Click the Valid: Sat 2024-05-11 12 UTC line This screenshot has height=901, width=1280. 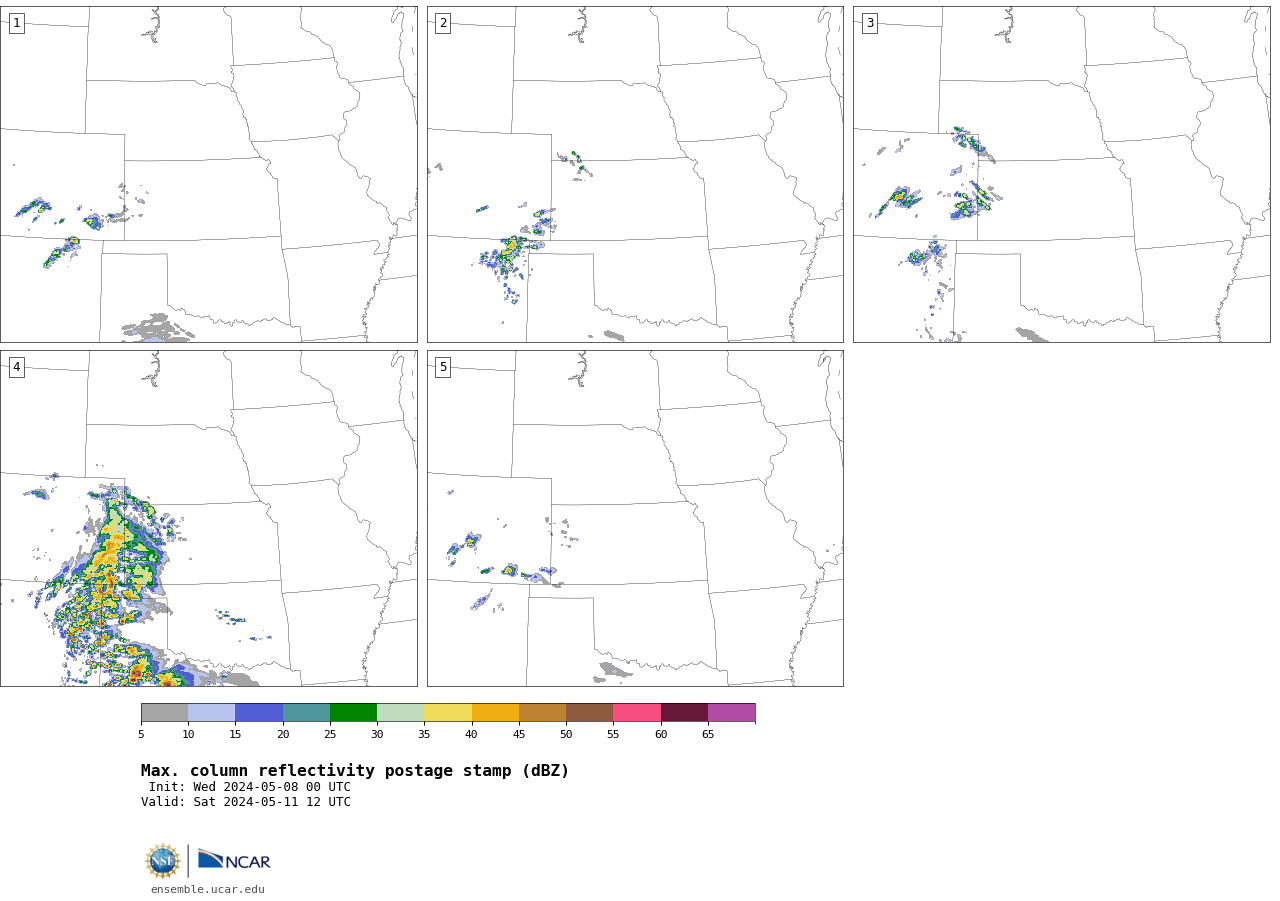[x=246, y=802]
